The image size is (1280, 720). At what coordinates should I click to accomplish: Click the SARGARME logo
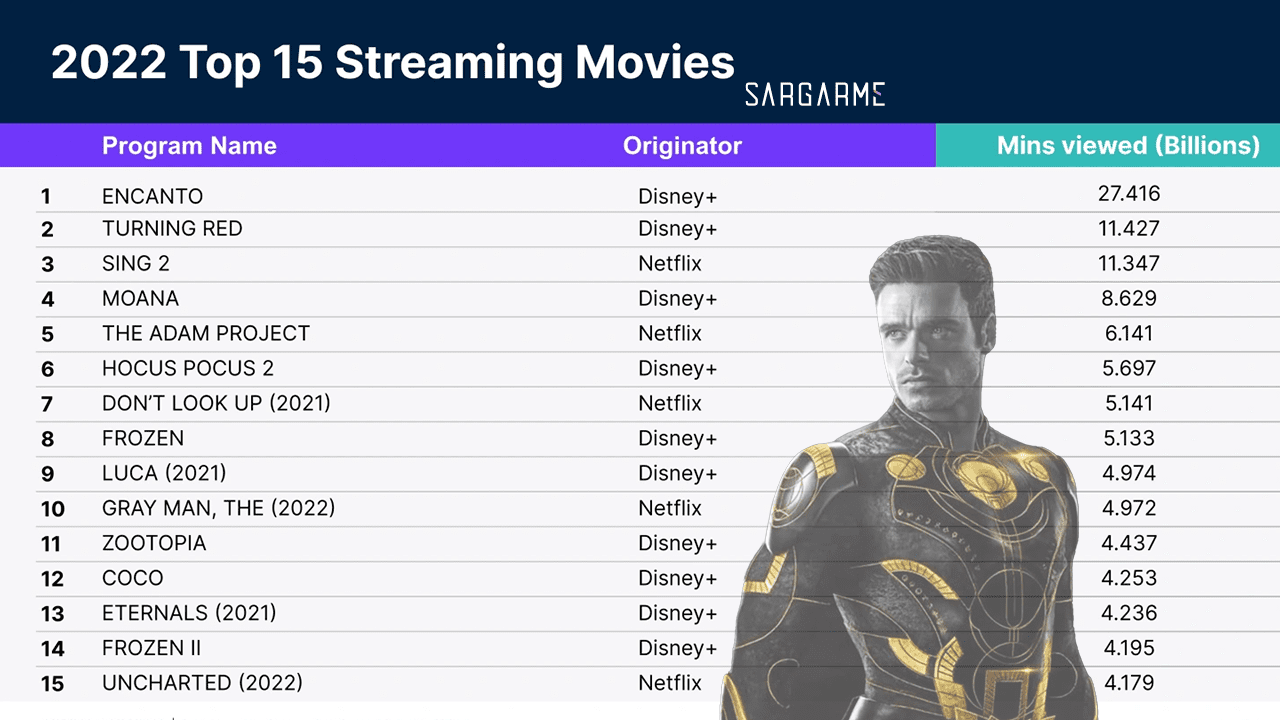point(814,95)
